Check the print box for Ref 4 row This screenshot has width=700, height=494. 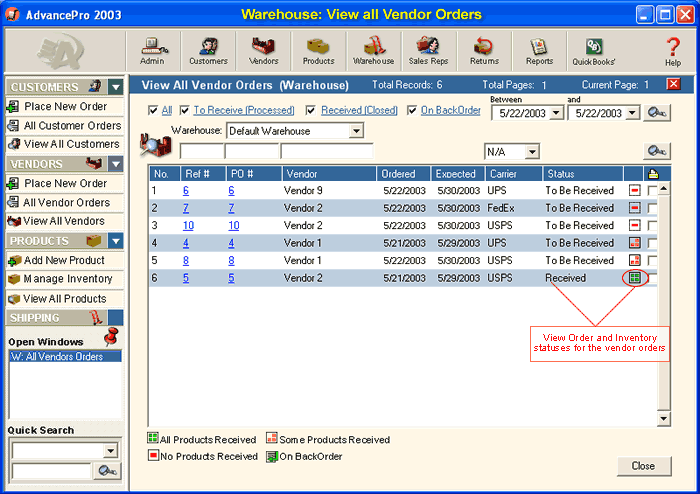coord(652,243)
